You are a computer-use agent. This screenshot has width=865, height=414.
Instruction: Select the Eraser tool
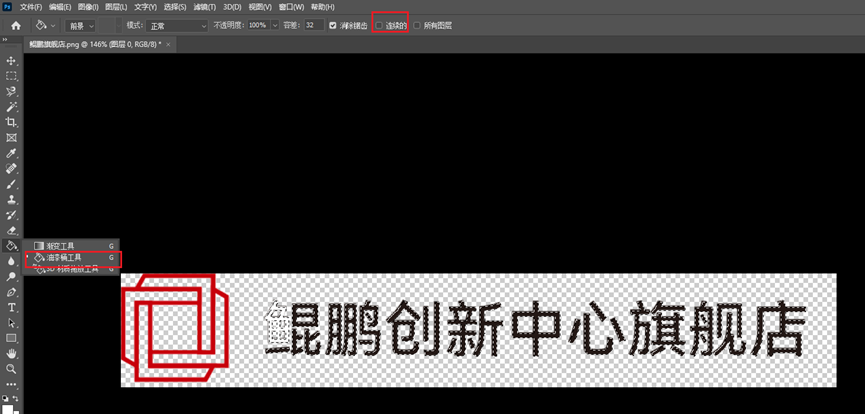tap(11, 230)
